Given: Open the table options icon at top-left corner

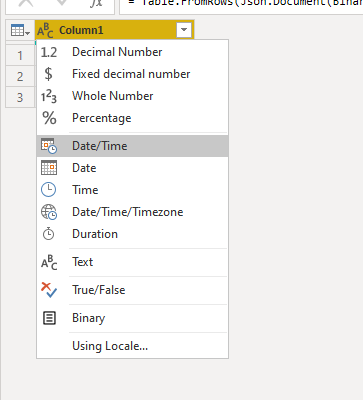Looking at the screenshot, I should (20, 31).
